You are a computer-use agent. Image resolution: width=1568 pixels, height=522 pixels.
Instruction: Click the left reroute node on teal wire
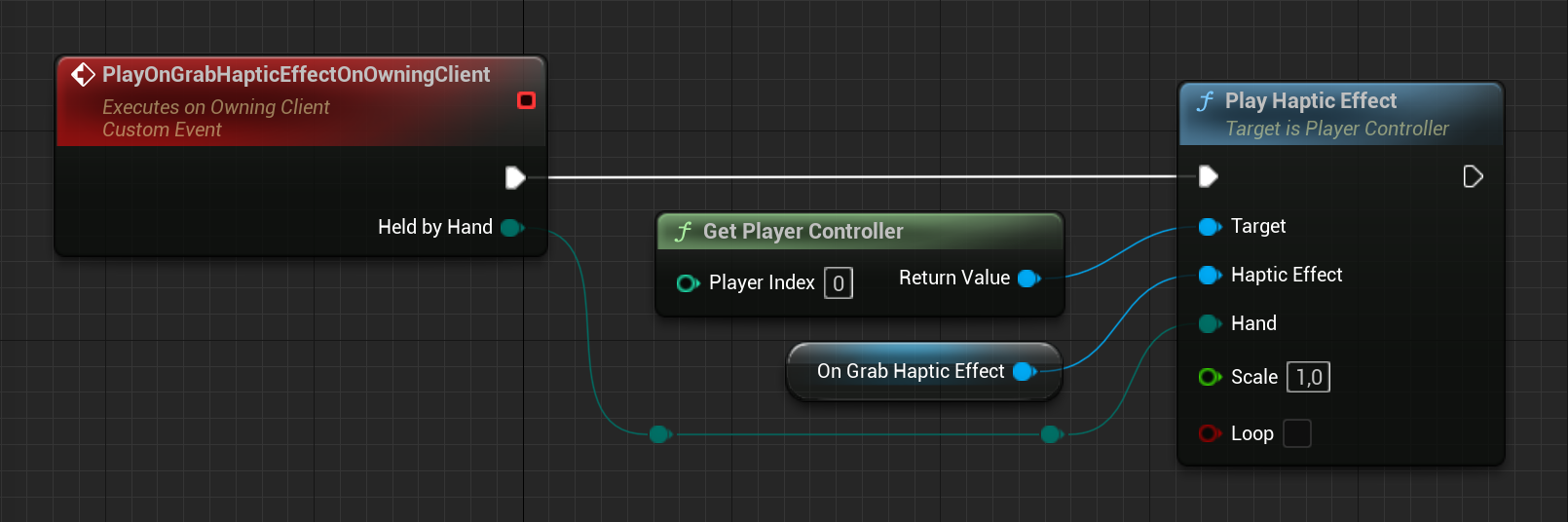pyautogui.click(x=660, y=434)
